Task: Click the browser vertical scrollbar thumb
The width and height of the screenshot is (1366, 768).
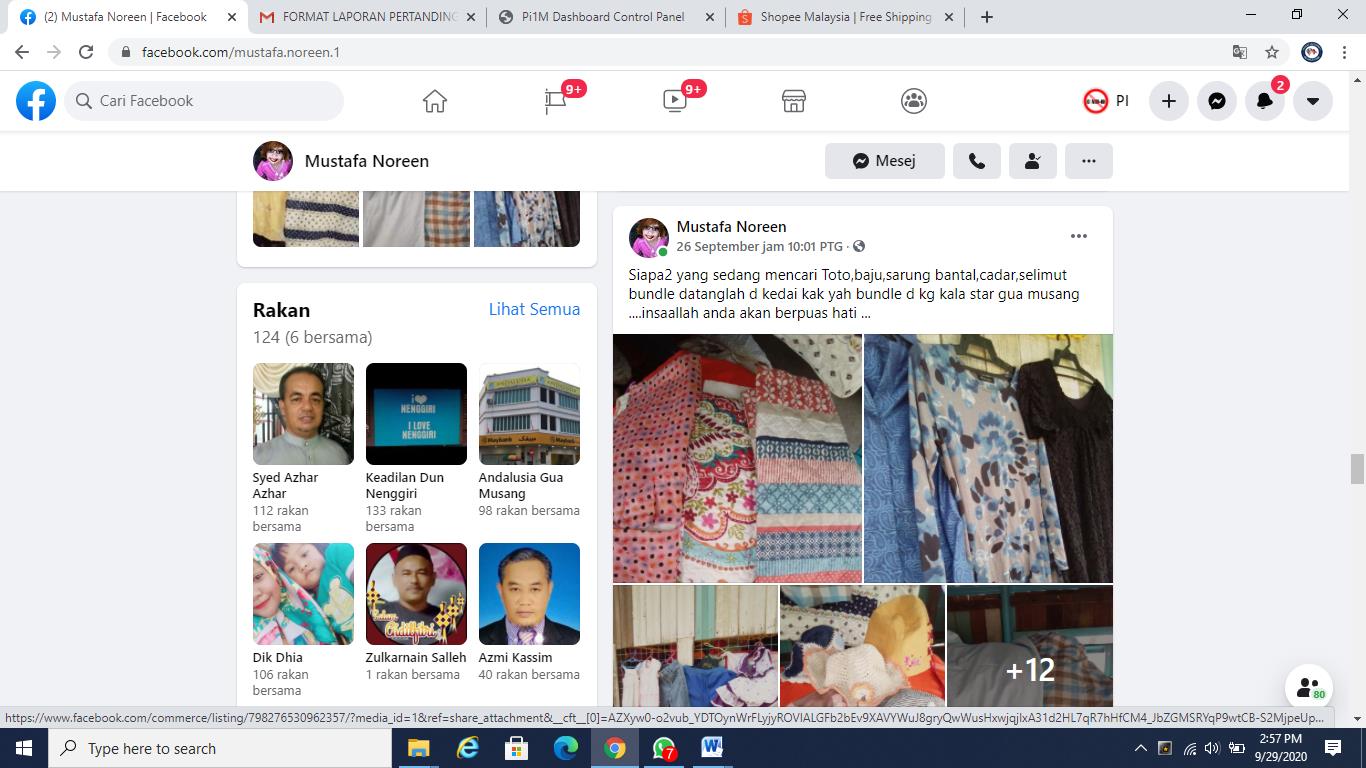Action: coord(1357,468)
